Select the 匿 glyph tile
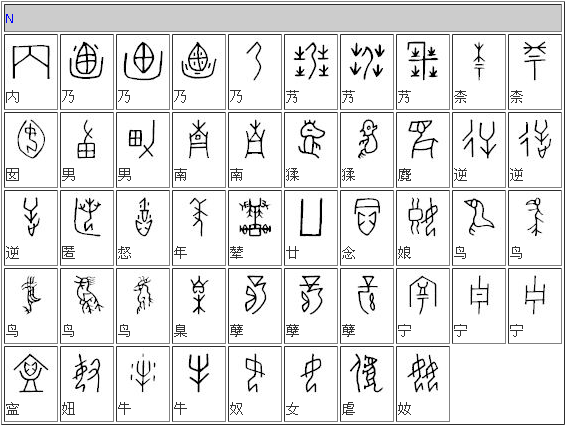This screenshot has width=566, height=426. [87, 228]
